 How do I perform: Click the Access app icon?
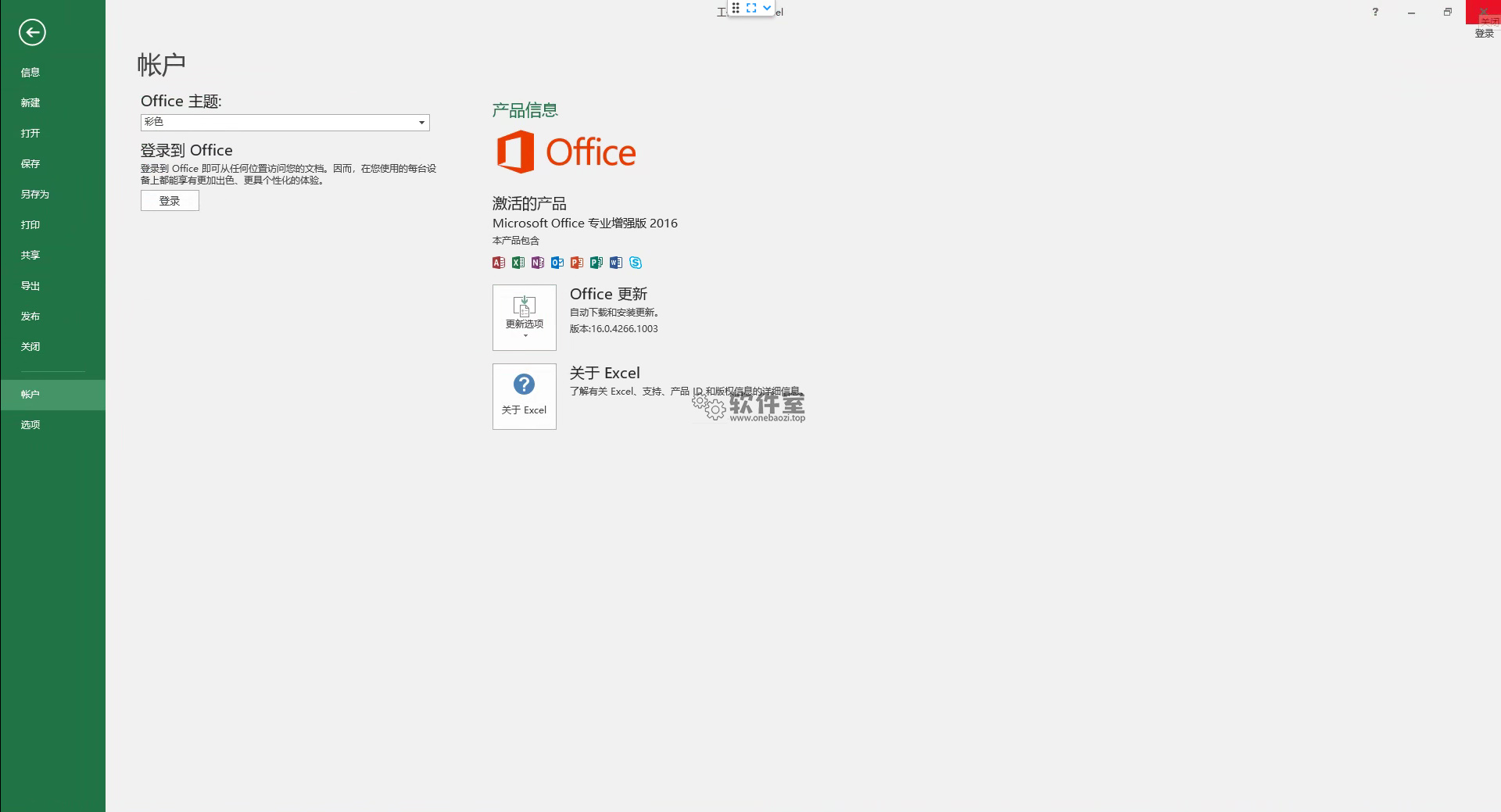point(499,263)
